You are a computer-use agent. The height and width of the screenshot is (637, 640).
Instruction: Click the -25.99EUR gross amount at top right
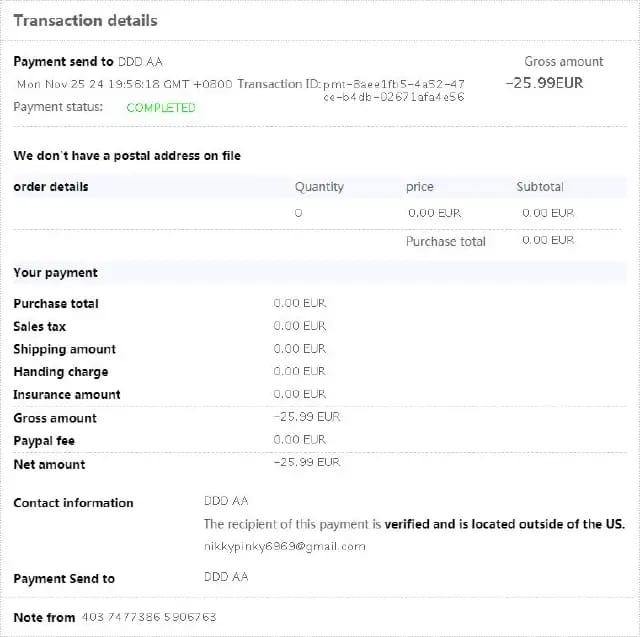point(544,83)
